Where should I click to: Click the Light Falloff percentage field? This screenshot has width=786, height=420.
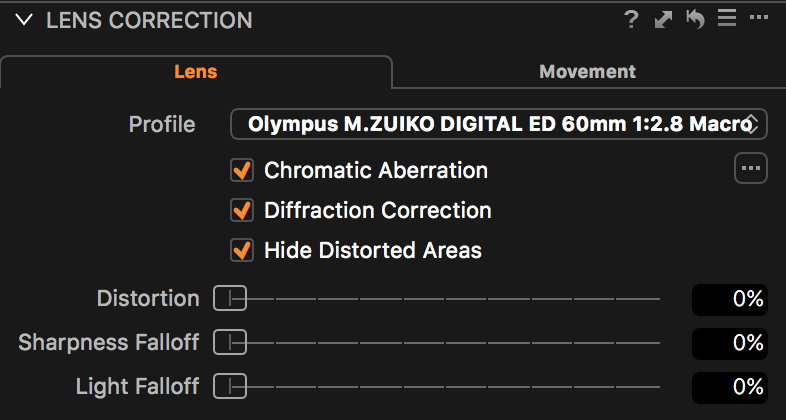730,387
